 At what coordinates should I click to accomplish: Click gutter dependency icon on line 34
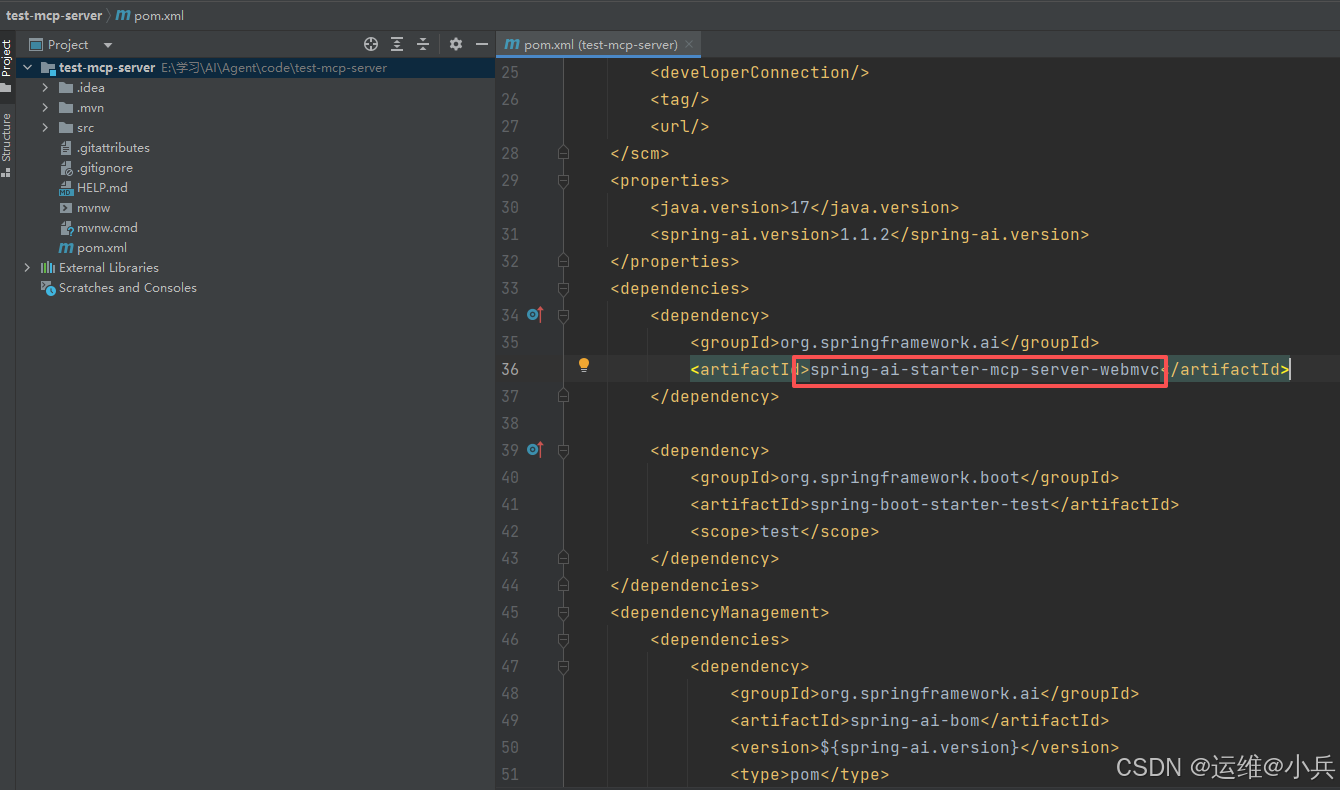[535, 315]
